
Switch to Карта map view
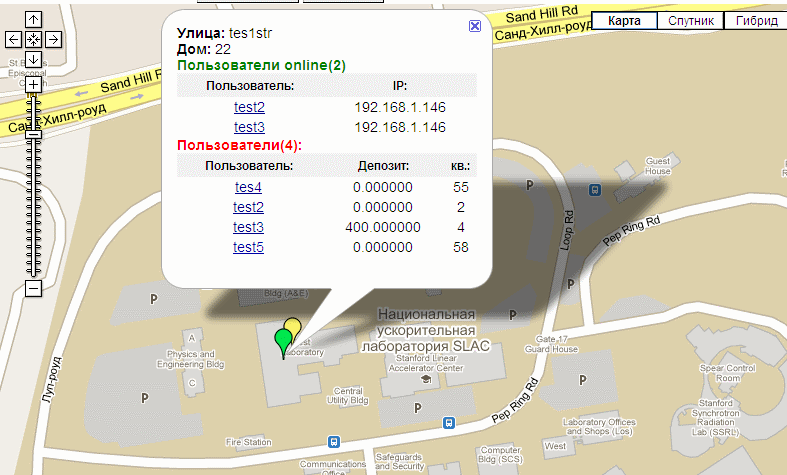(x=624, y=21)
